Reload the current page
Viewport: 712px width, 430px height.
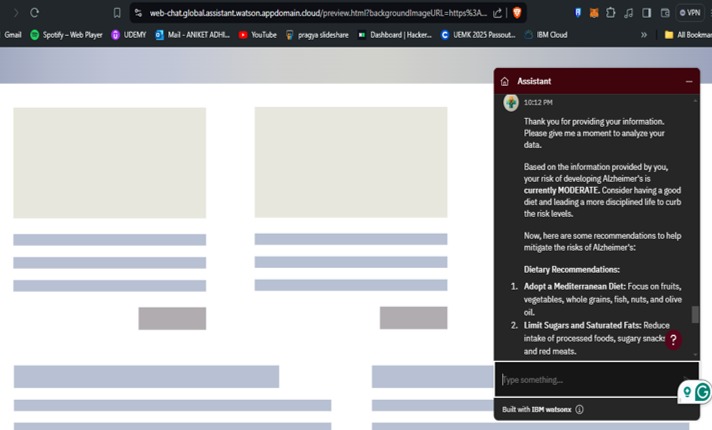(35, 13)
